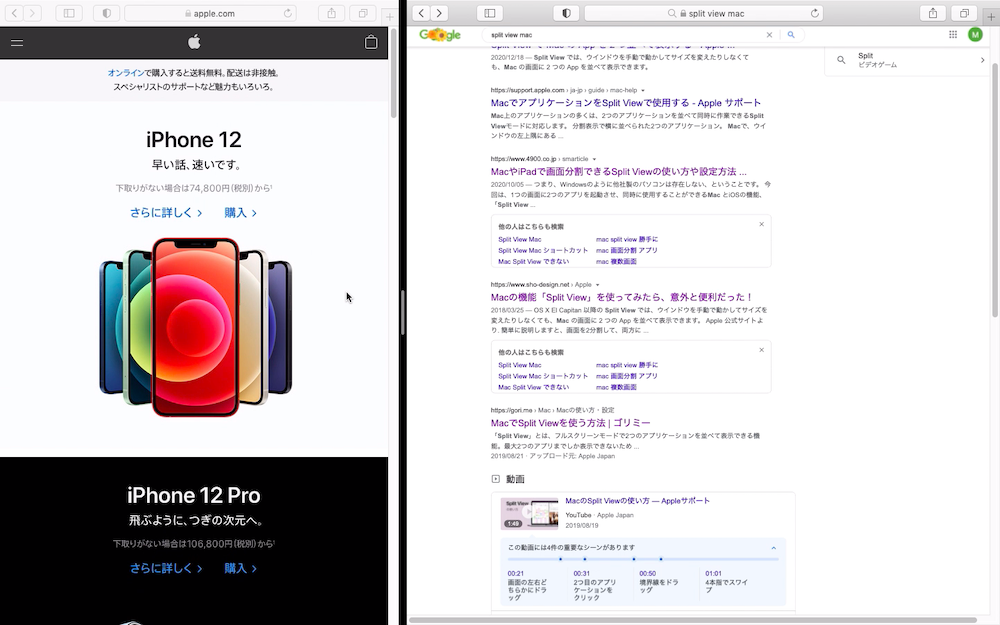Open shopping bag on apple.com
The width and height of the screenshot is (1000, 625).
click(371, 42)
